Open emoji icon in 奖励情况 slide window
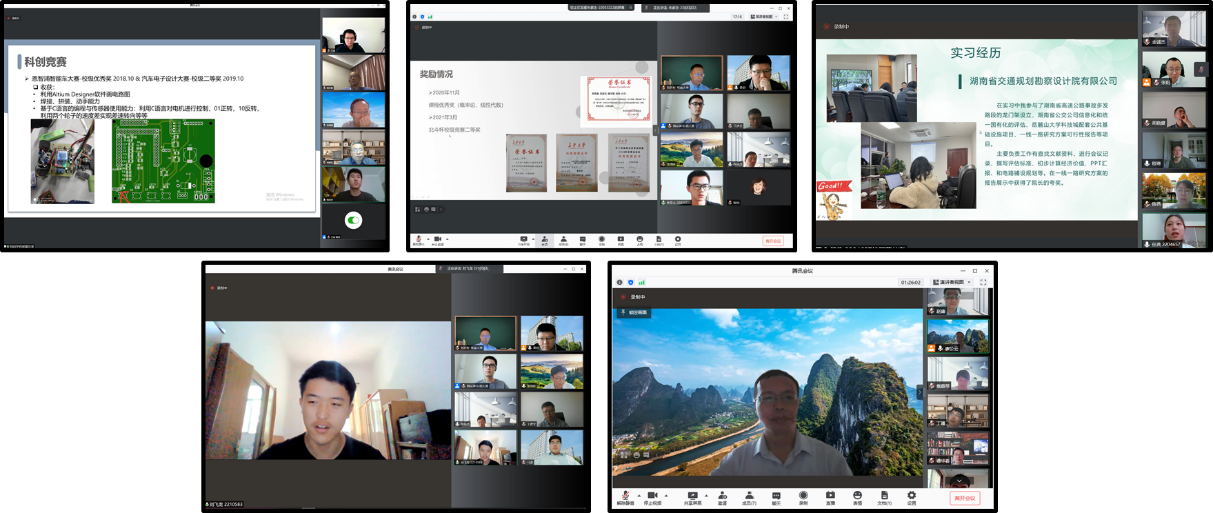This screenshot has width=1213, height=513. (x=640, y=241)
